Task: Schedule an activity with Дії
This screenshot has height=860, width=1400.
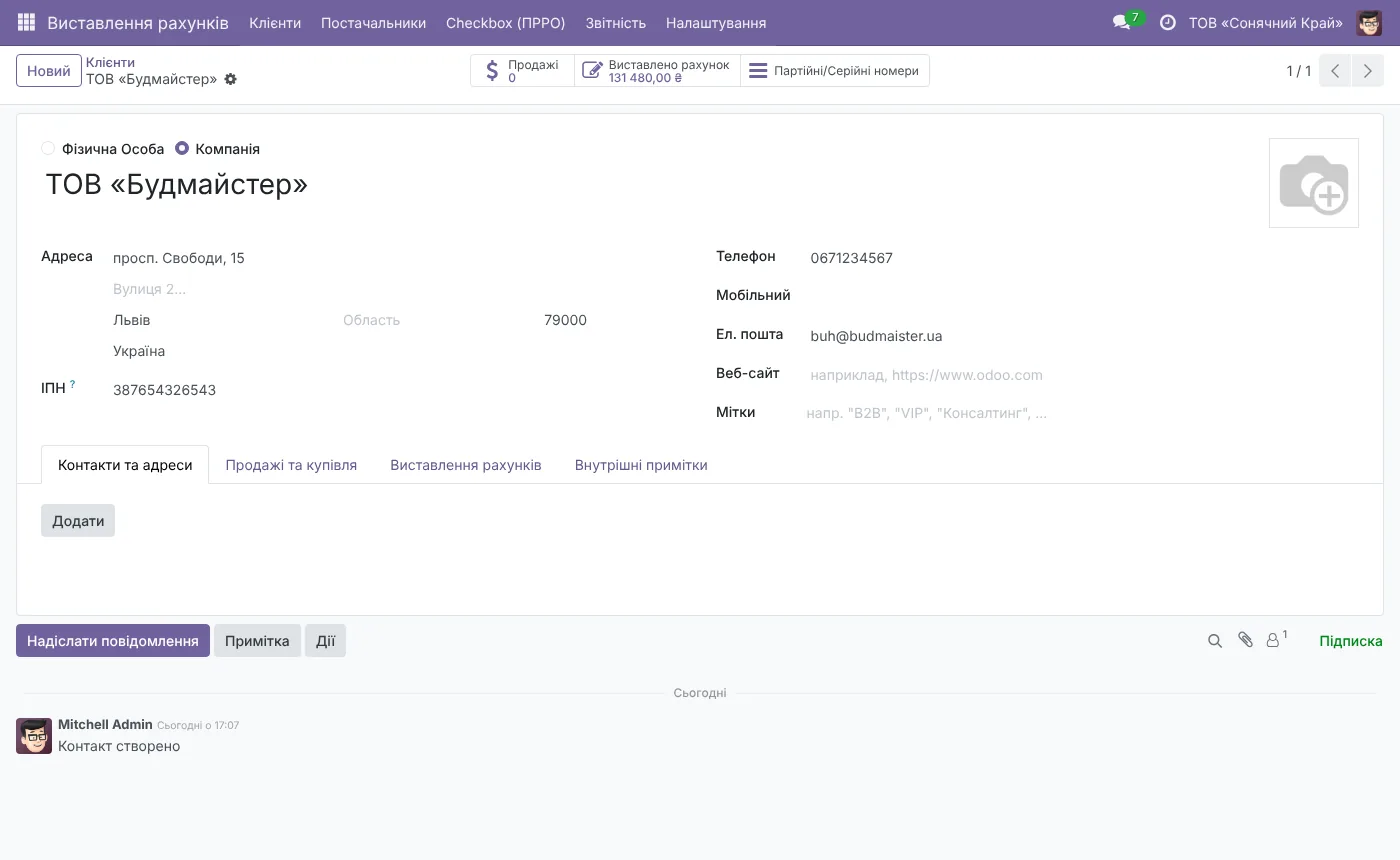Action: coord(325,641)
